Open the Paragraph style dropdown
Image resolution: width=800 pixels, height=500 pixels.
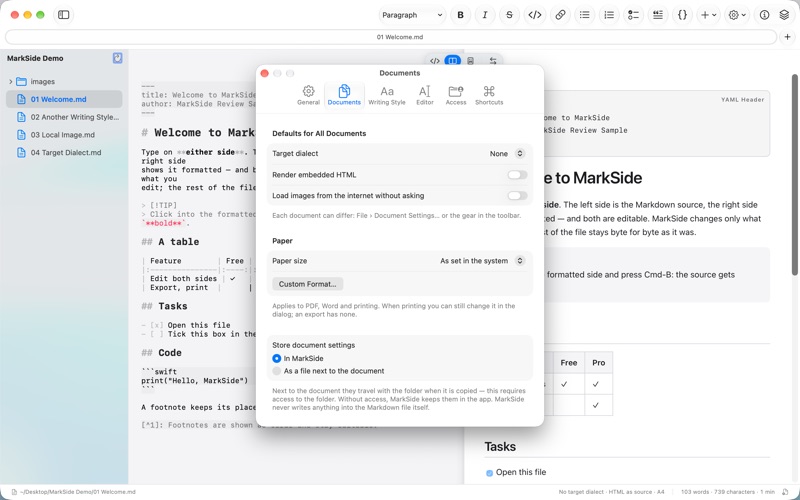coord(412,15)
